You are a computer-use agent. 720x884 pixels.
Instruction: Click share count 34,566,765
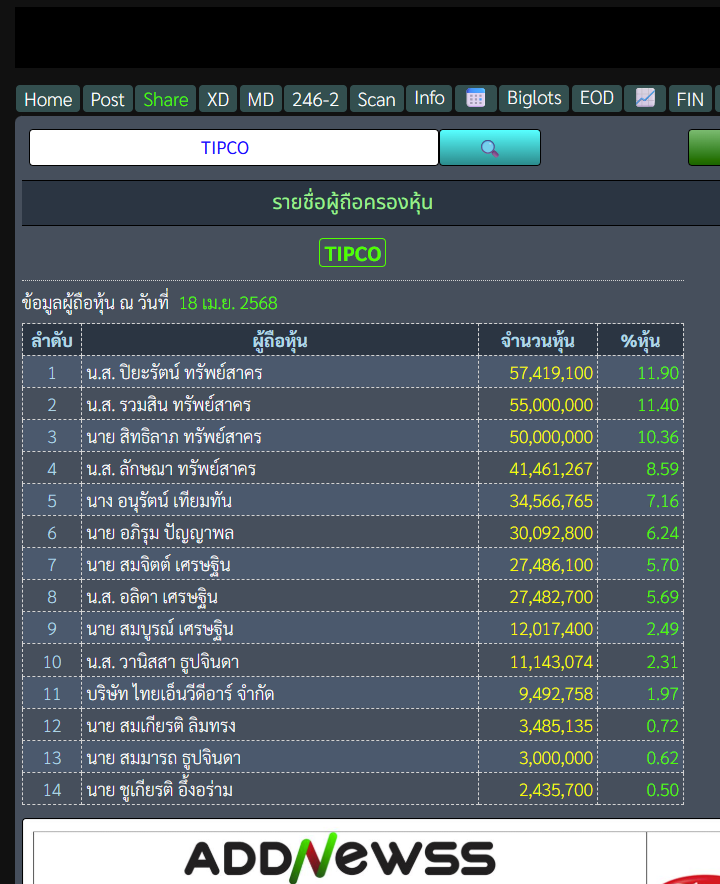pyautogui.click(x=551, y=501)
